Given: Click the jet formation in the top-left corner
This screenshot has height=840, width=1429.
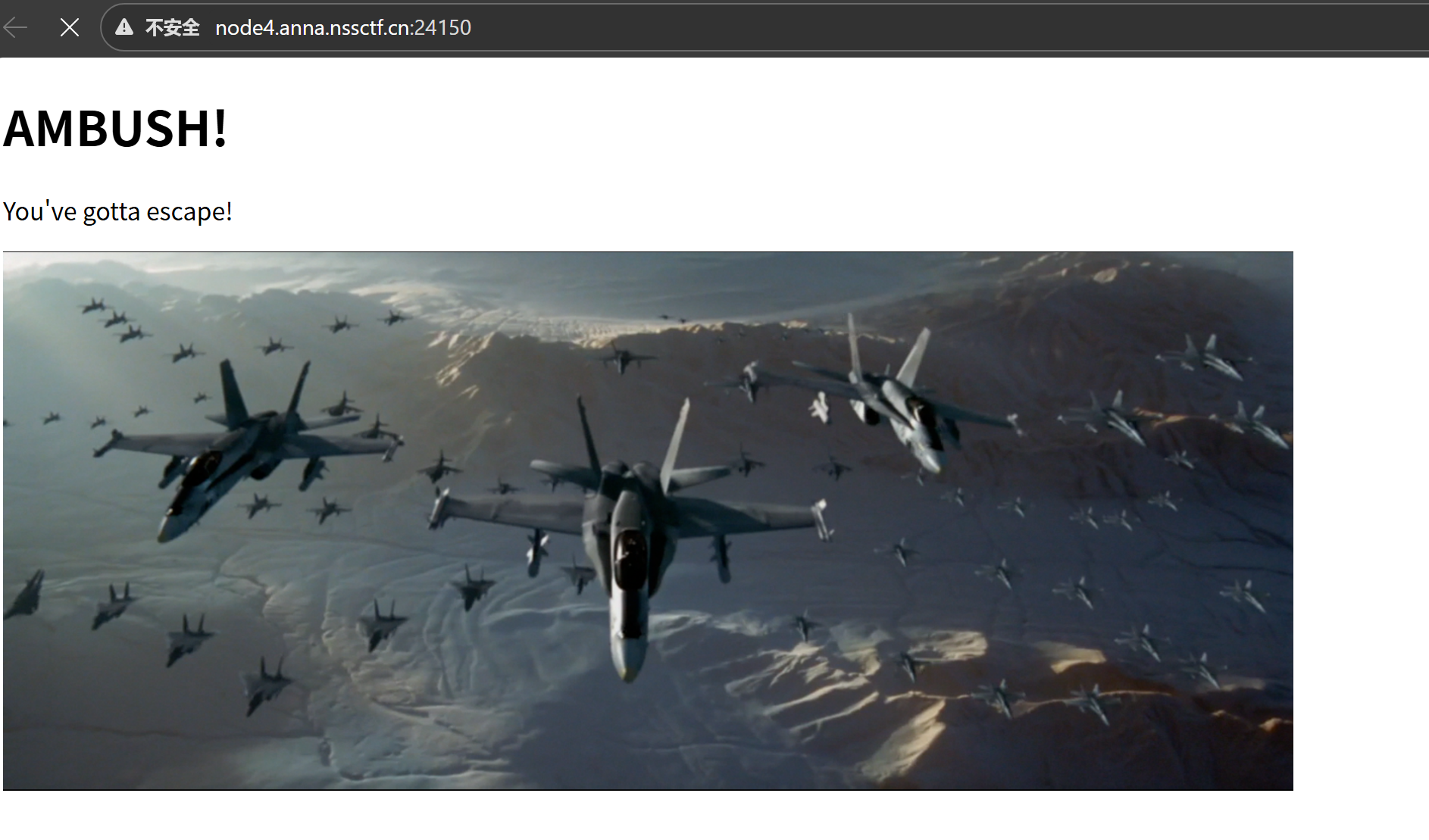Looking at the screenshot, I should coord(114,318).
